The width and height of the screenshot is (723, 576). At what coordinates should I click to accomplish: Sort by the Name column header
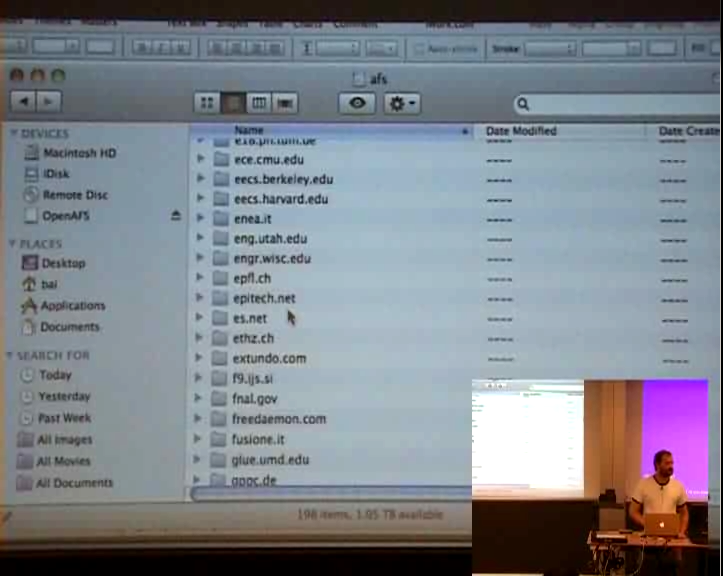pyautogui.click(x=331, y=131)
